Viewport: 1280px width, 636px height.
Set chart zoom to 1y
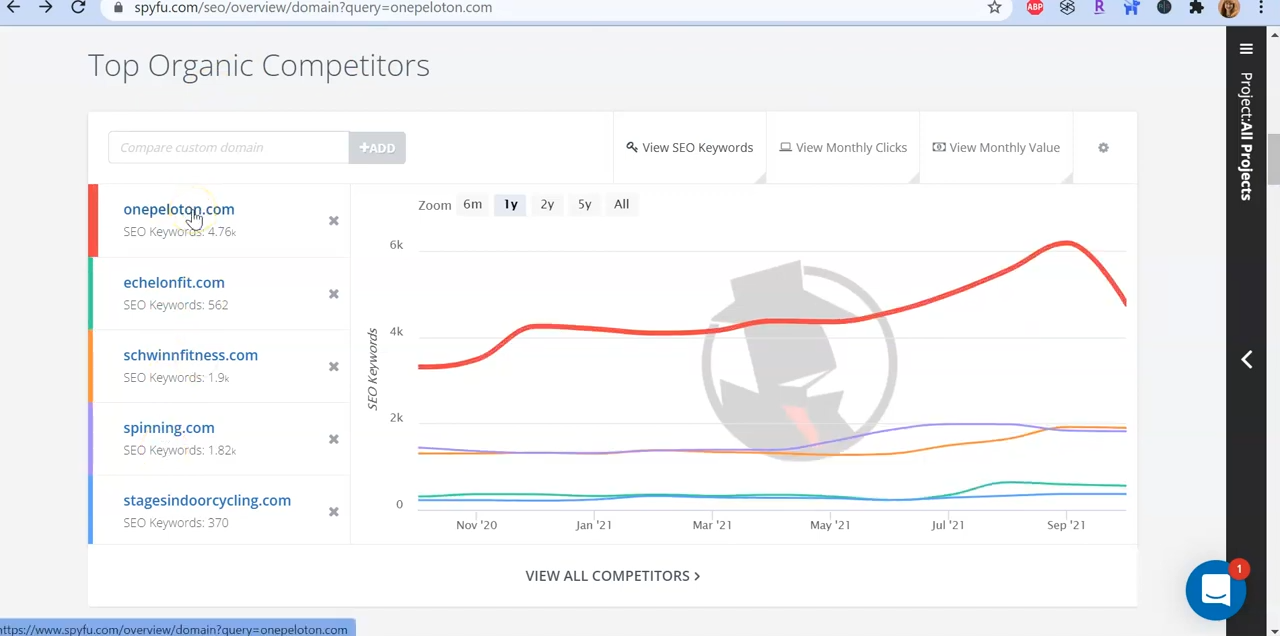click(x=510, y=204)
